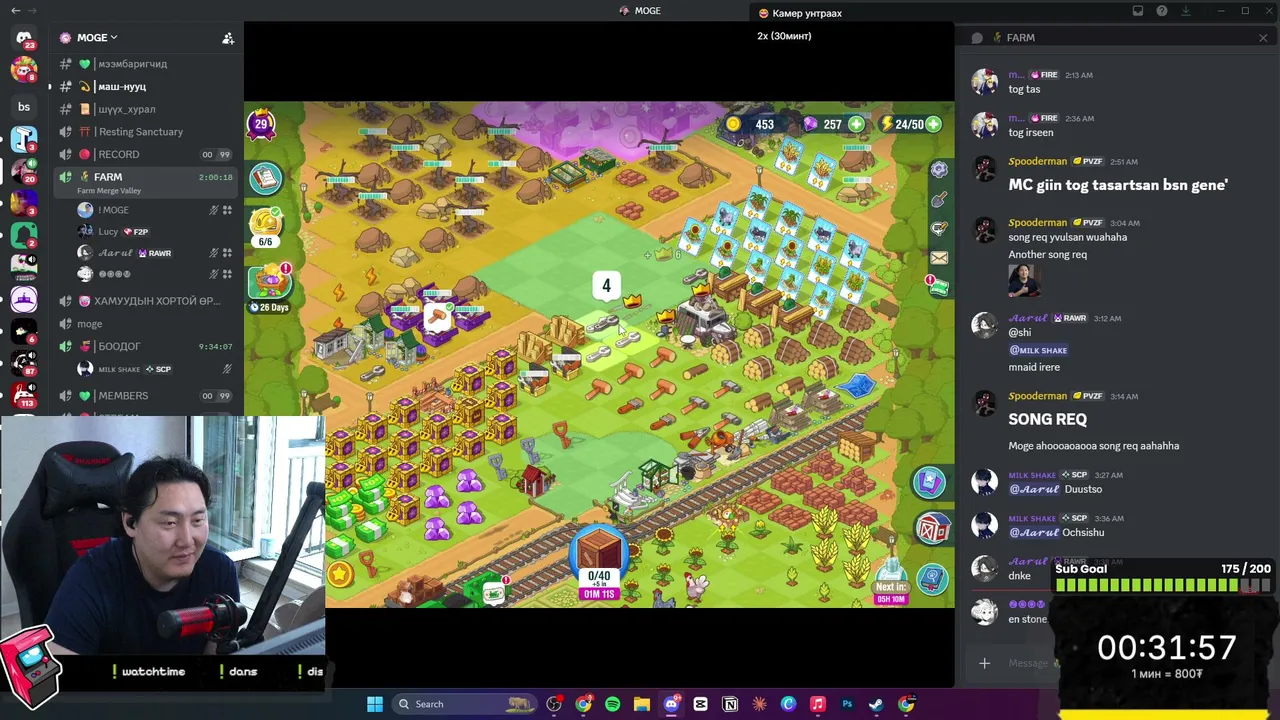Join the Resting Sanctuary voice channel

144,132
